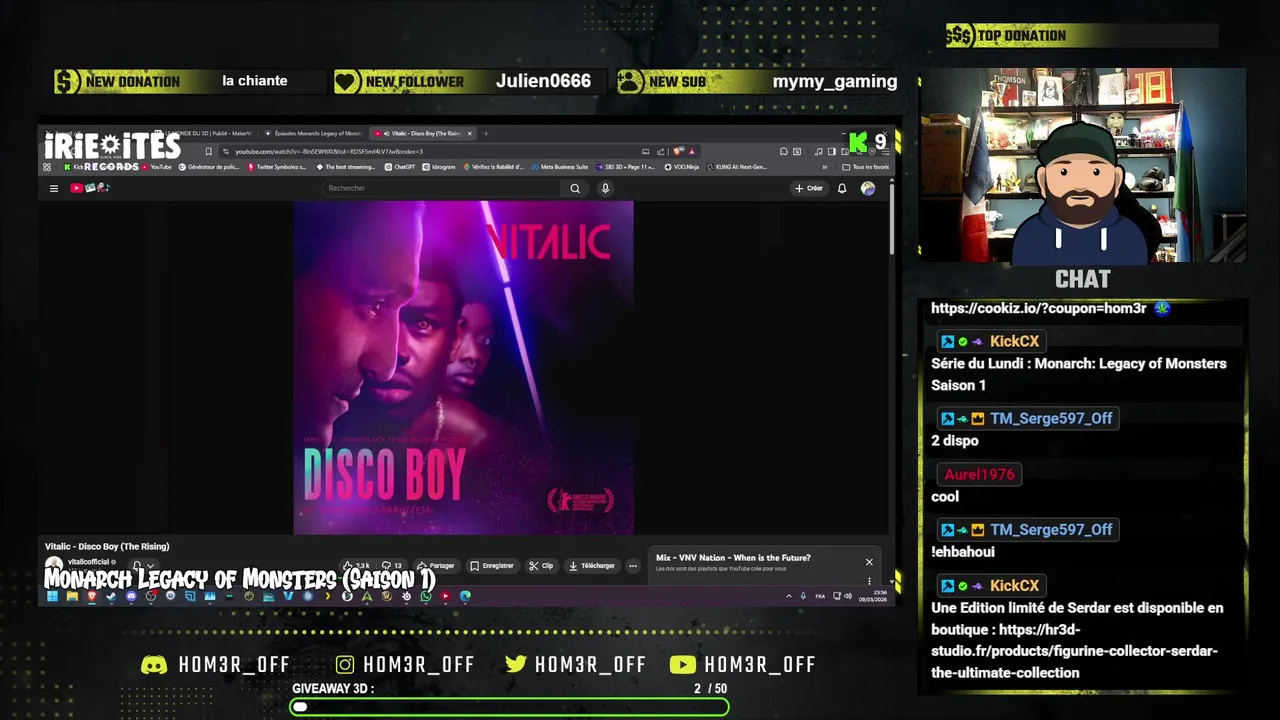The height and width of the screenshot is (720, 1280).
Task: Click Aurel1976 username in chat
Action: pos(979,474)
